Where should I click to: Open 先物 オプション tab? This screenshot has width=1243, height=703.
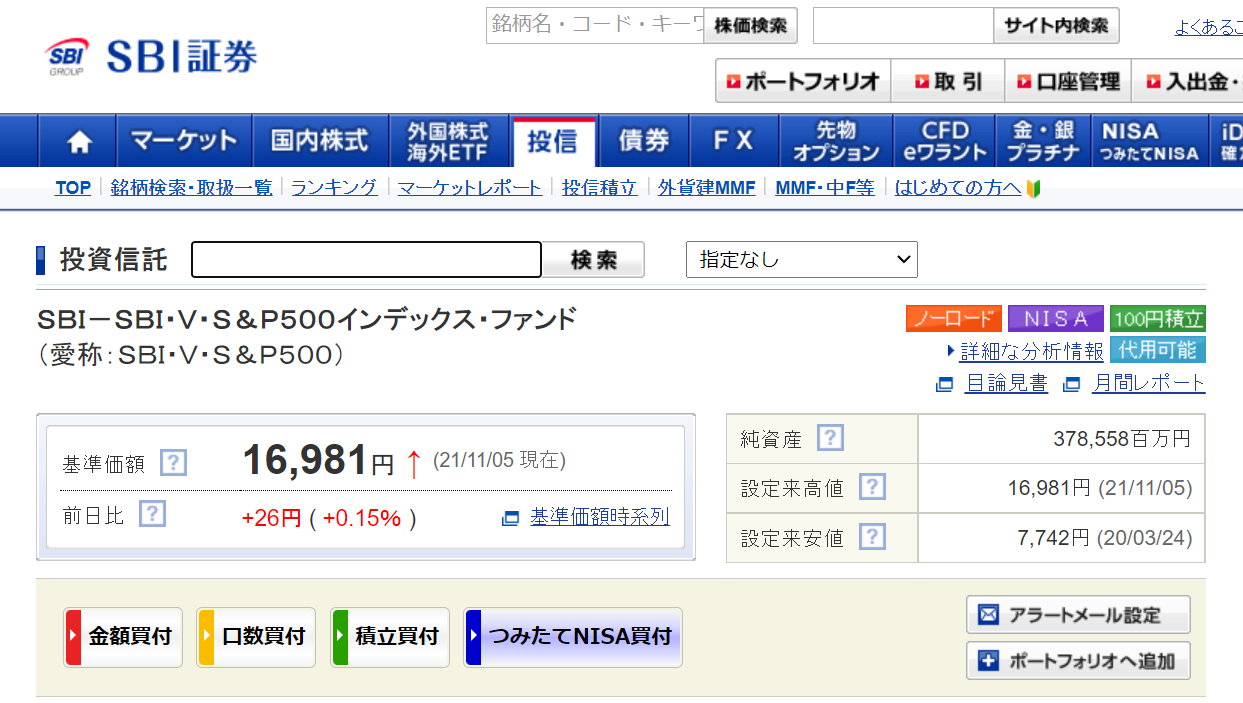pyautogui.click(x=836, y=141)
